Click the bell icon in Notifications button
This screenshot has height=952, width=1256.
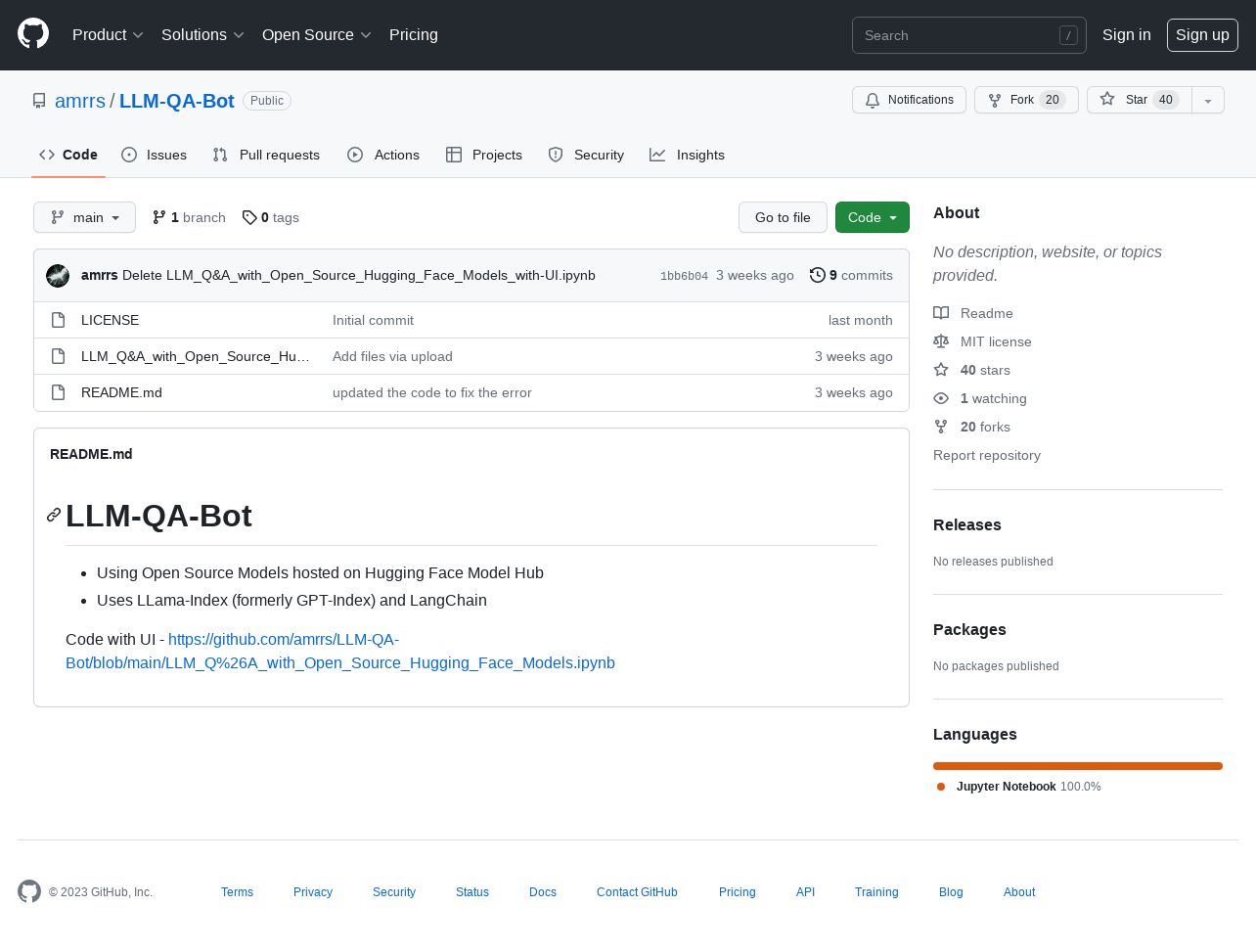click(873, 100)
